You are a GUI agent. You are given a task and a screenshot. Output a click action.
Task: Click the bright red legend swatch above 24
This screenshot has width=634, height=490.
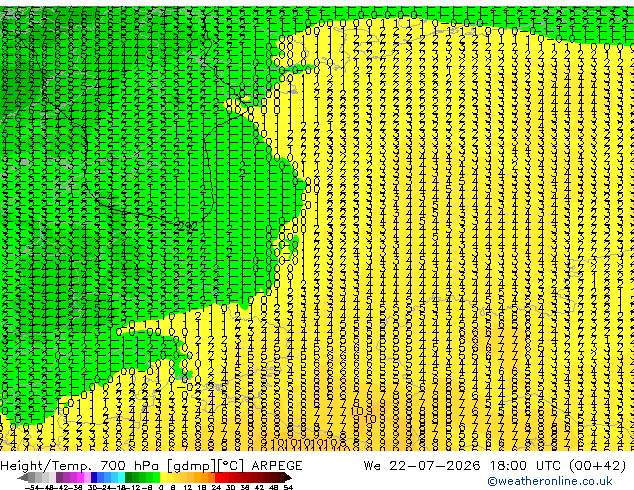point(218,477)
